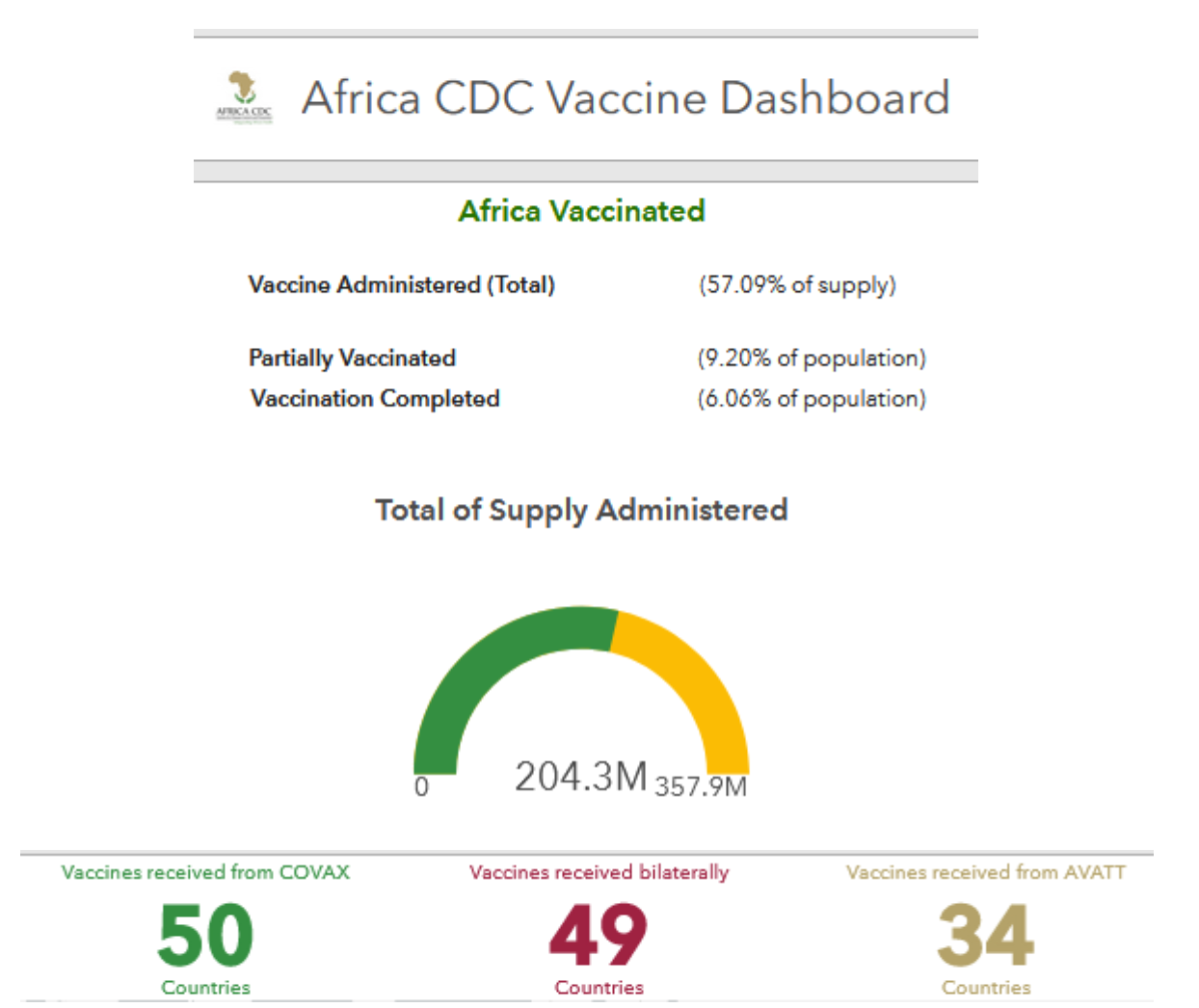
Task: Click the Total of Supply Administered heading
Action: tap(581, 510)
